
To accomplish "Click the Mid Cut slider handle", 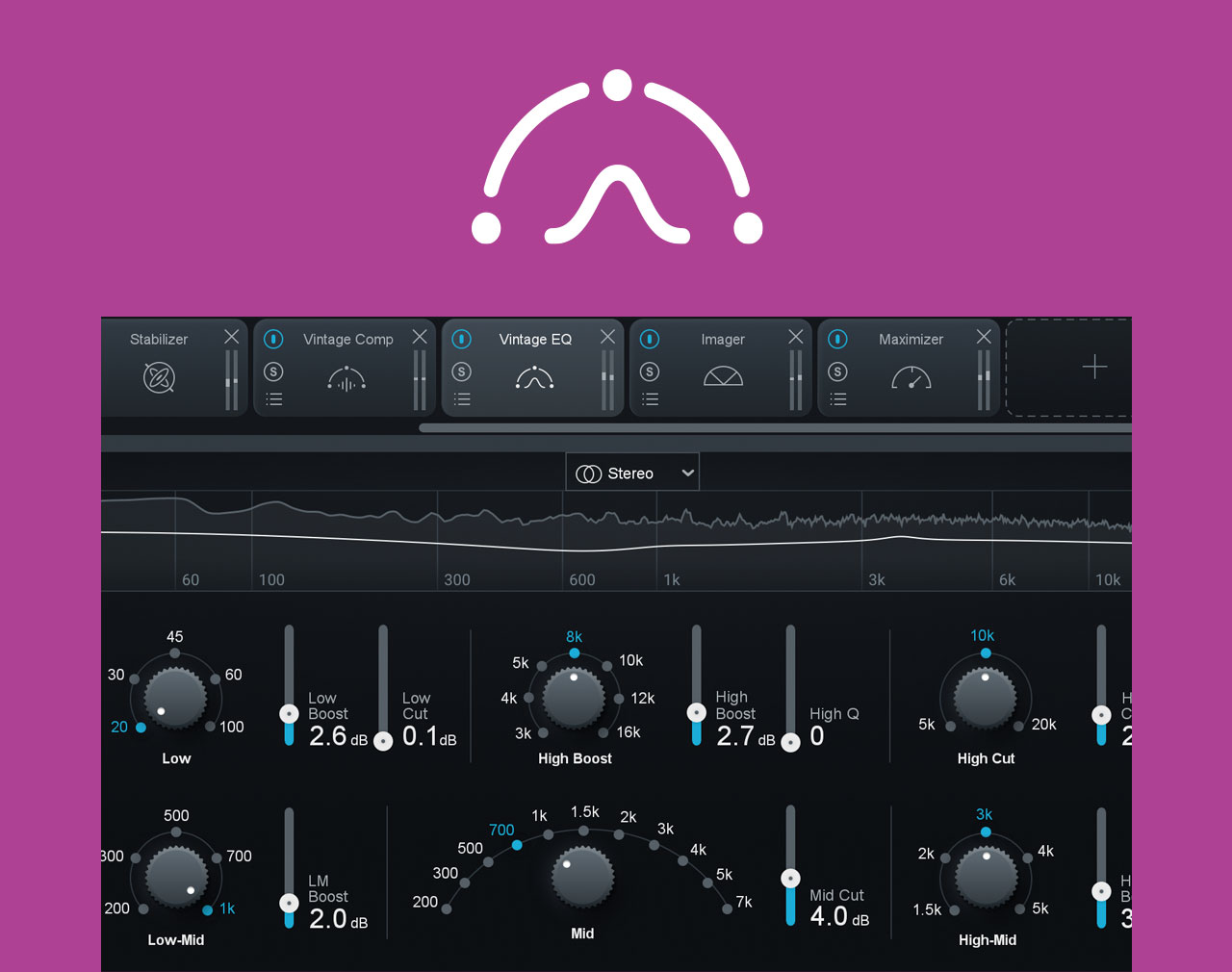I will [x=790, y=879].
